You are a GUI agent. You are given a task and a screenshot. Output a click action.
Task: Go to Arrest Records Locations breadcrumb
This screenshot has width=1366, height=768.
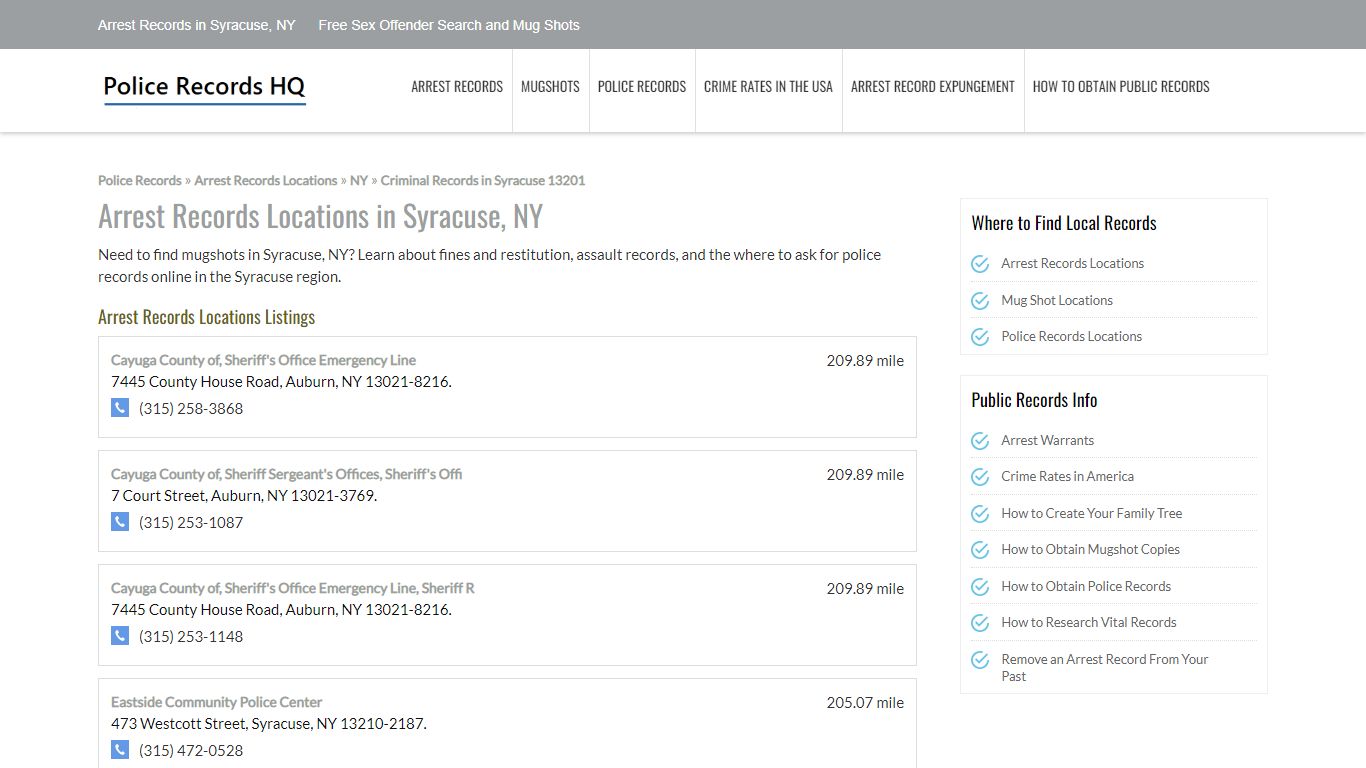(x=266, y=180)
